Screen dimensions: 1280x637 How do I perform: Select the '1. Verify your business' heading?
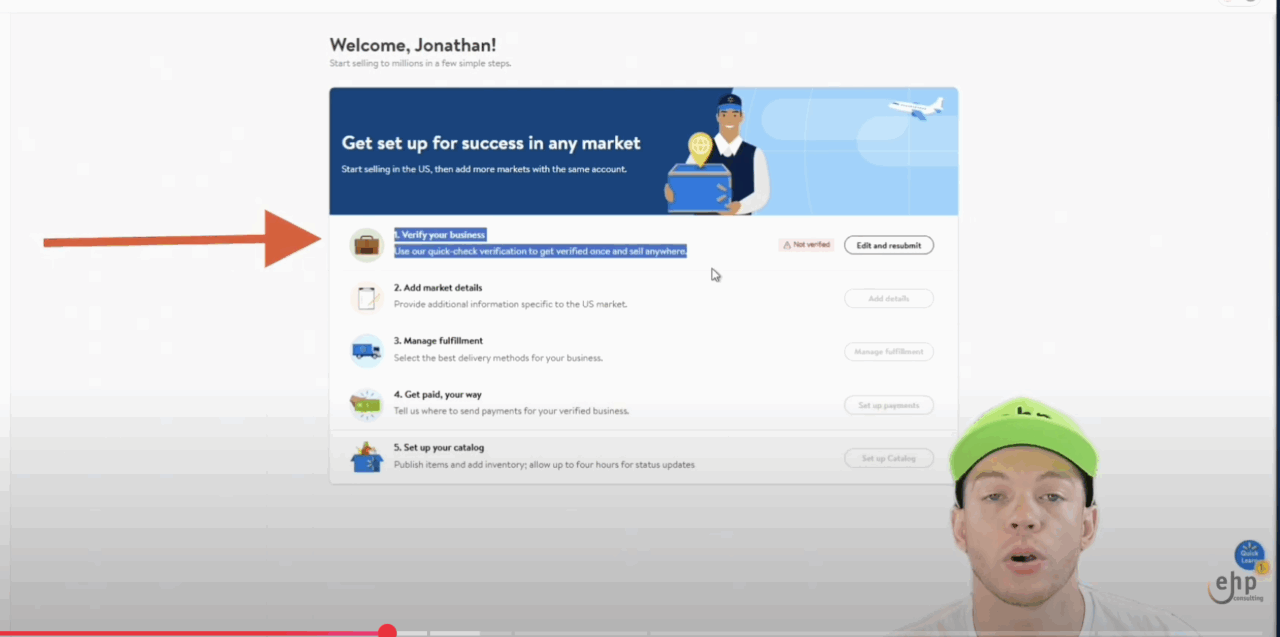click(439, 235)
